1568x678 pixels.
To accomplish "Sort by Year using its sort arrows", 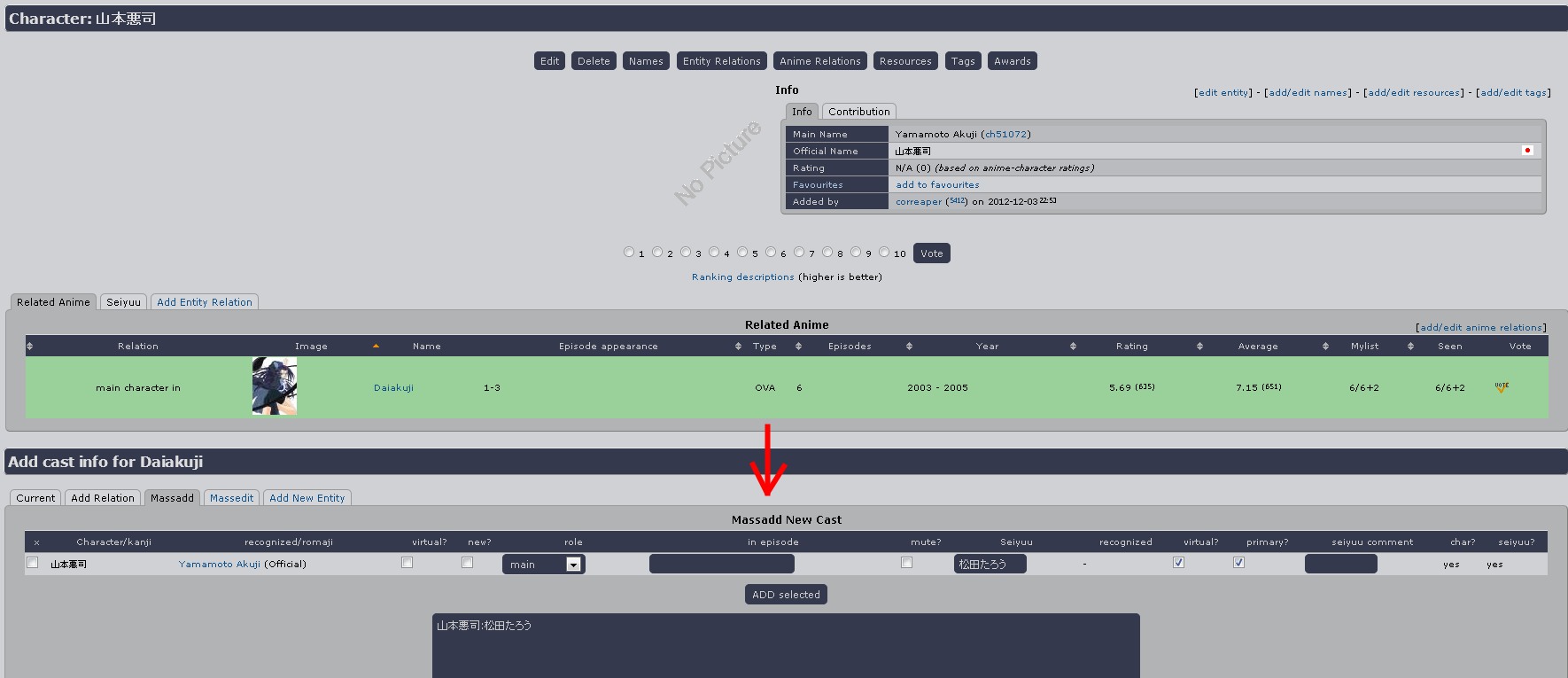I will [x=909, y=347].
